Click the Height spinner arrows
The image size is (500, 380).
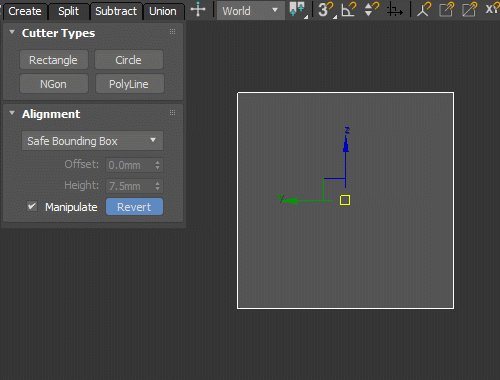157,186
